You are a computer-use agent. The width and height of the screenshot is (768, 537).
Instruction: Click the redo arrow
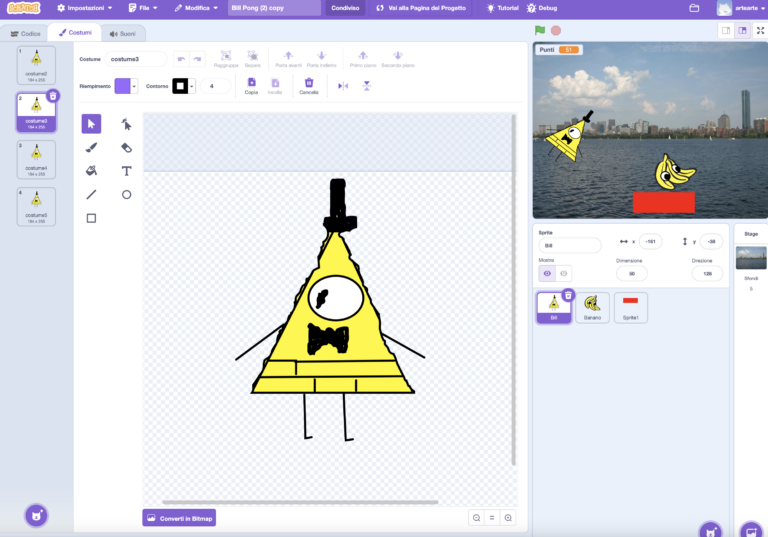197,59
